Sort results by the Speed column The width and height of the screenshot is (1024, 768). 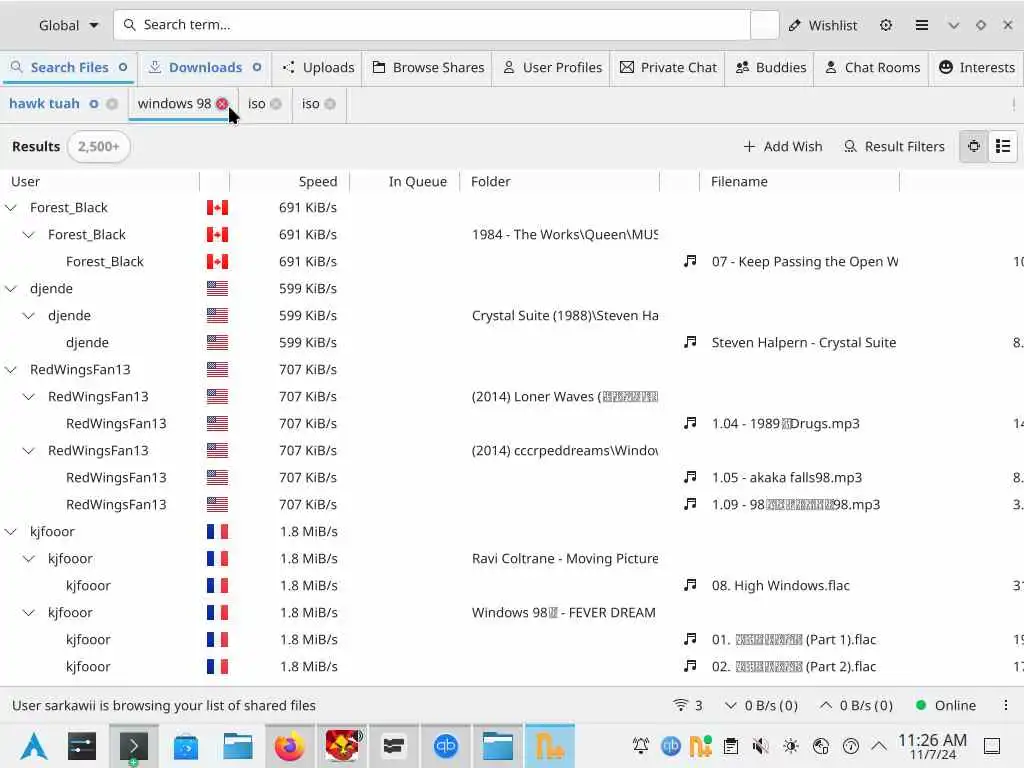(289, 182)
